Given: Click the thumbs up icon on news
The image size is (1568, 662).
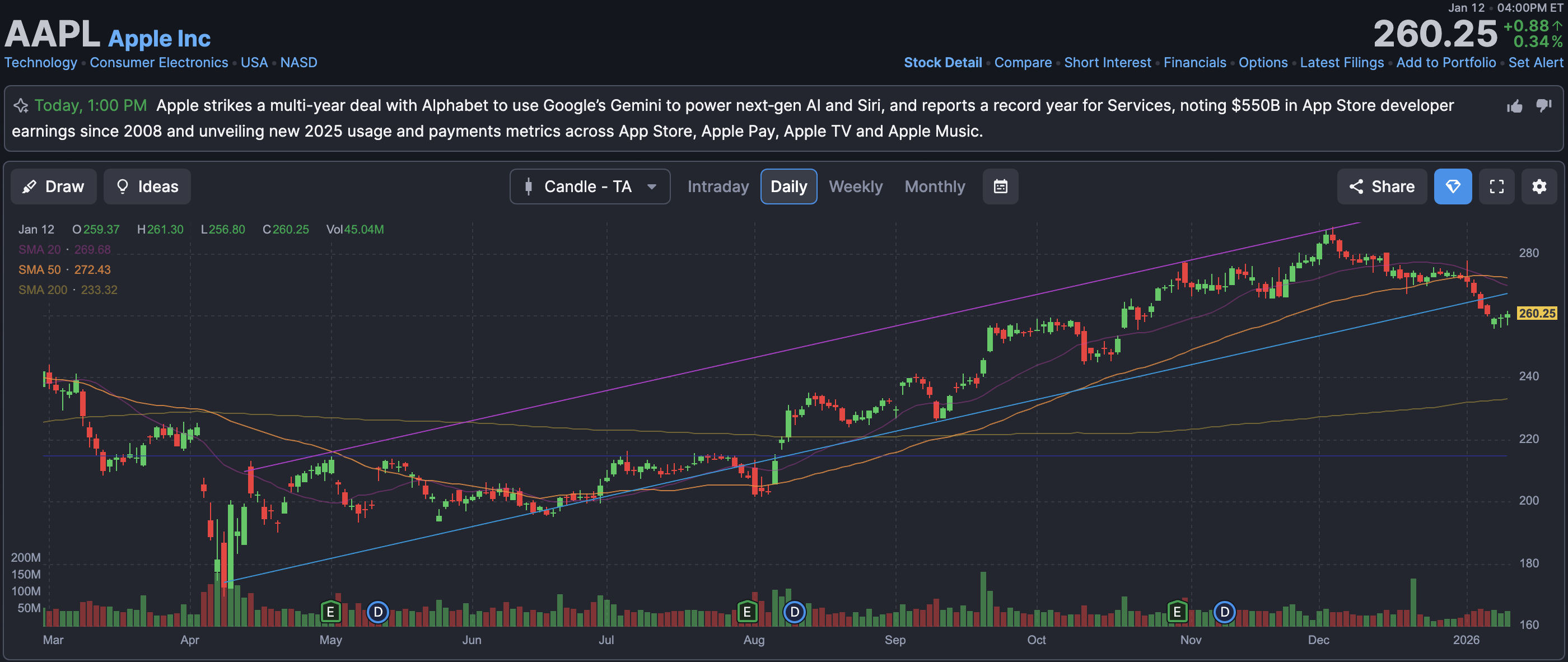Looking at the screenshot, I should click(x=1514, y=106).
